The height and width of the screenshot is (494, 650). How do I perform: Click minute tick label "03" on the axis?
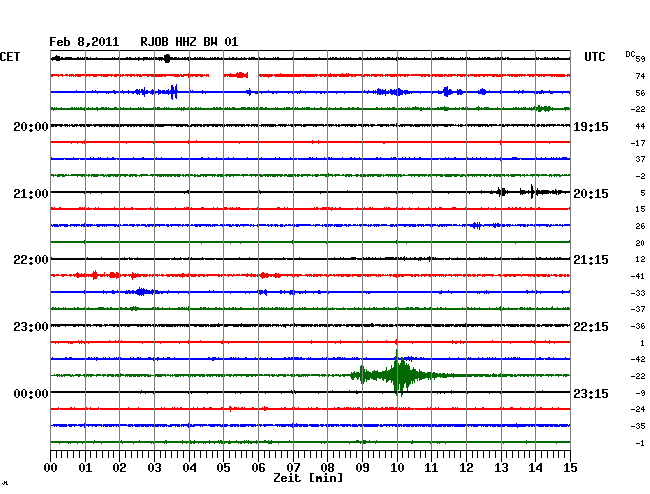click(x=154, y=467)
